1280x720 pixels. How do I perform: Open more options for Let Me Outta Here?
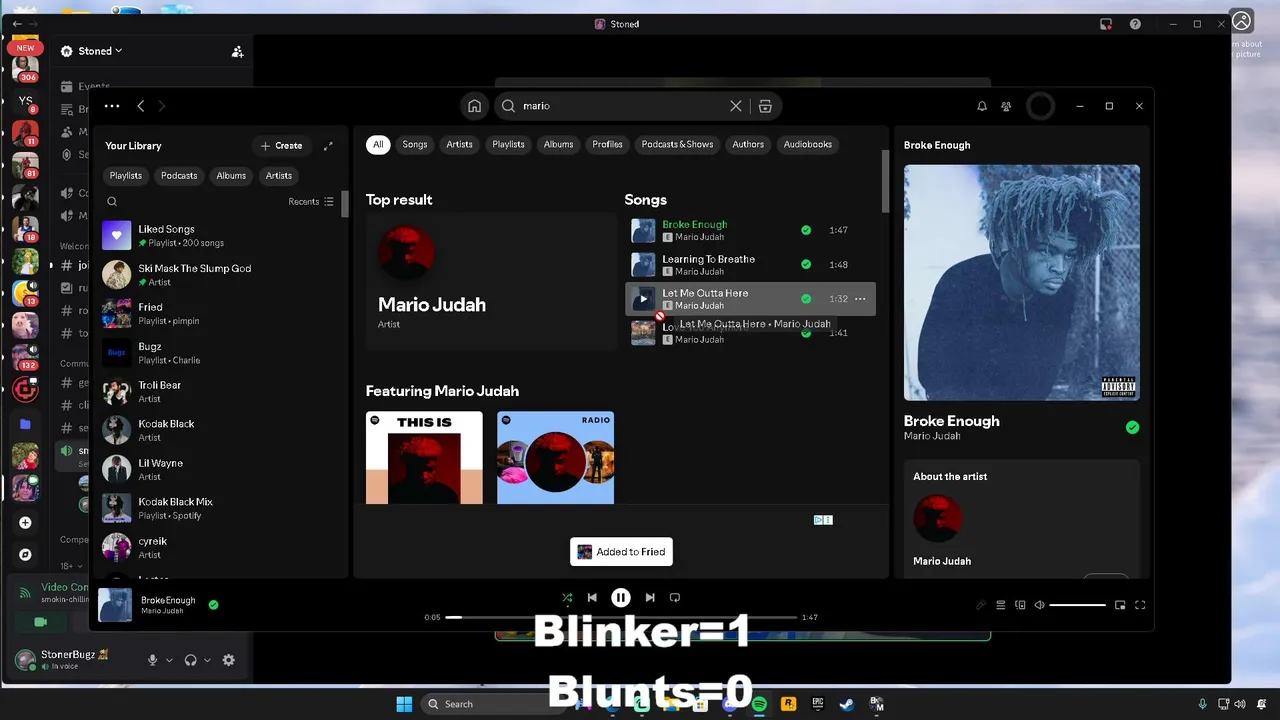tap(860, 299)
